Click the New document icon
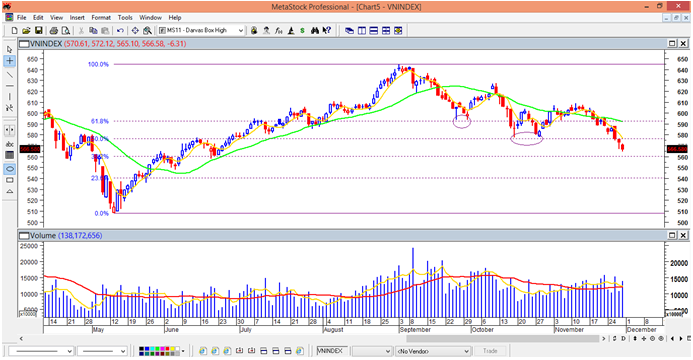693x360 pixels. tap(15, 30)
